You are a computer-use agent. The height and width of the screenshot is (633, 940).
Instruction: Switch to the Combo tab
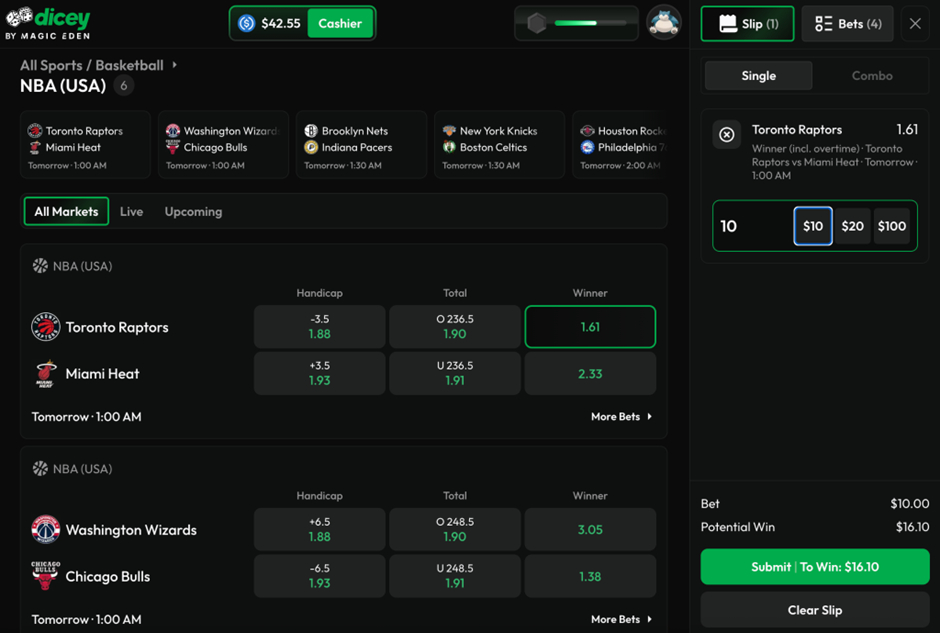[x=872, y=75]
